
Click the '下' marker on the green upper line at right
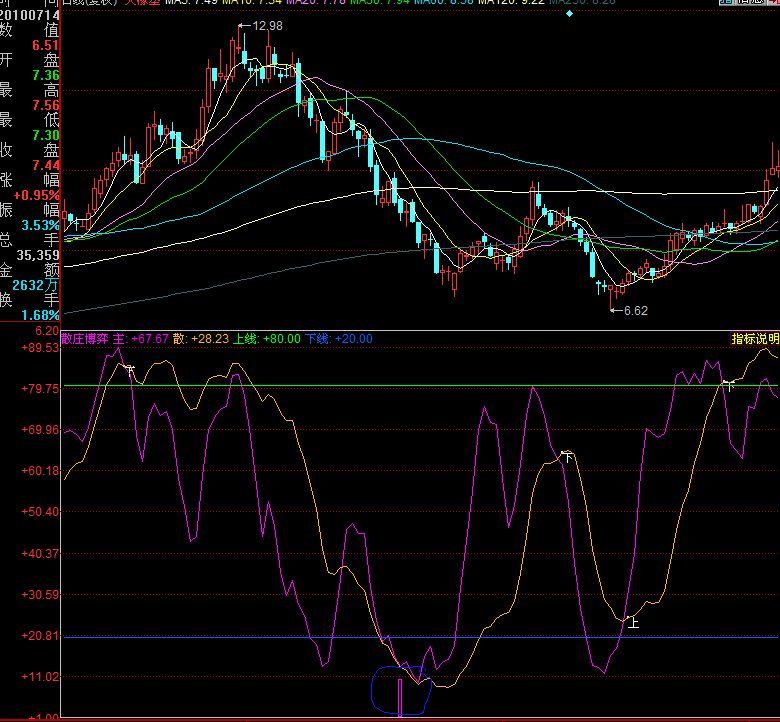pos(729,384)
